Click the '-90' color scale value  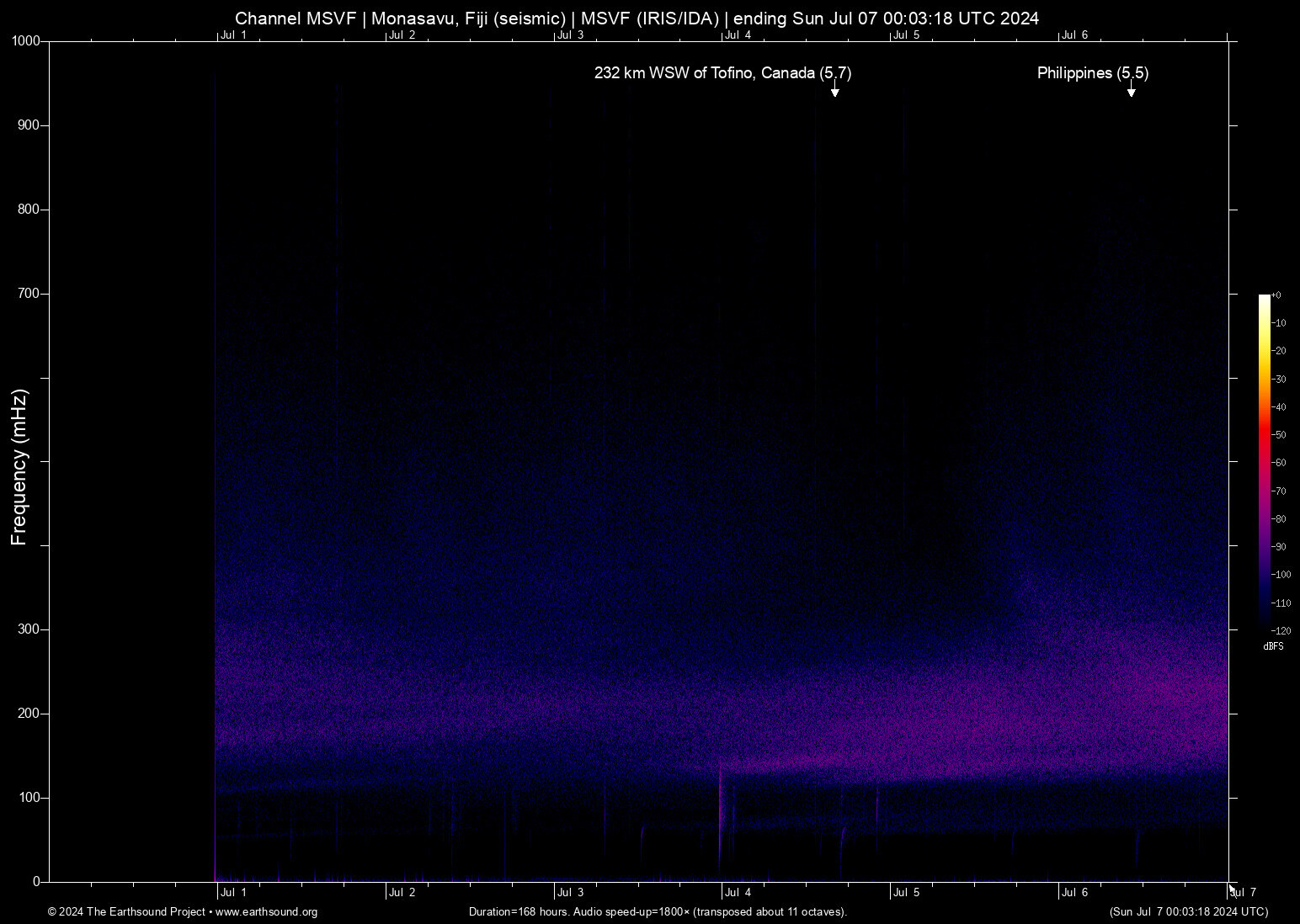(1279, 547)
